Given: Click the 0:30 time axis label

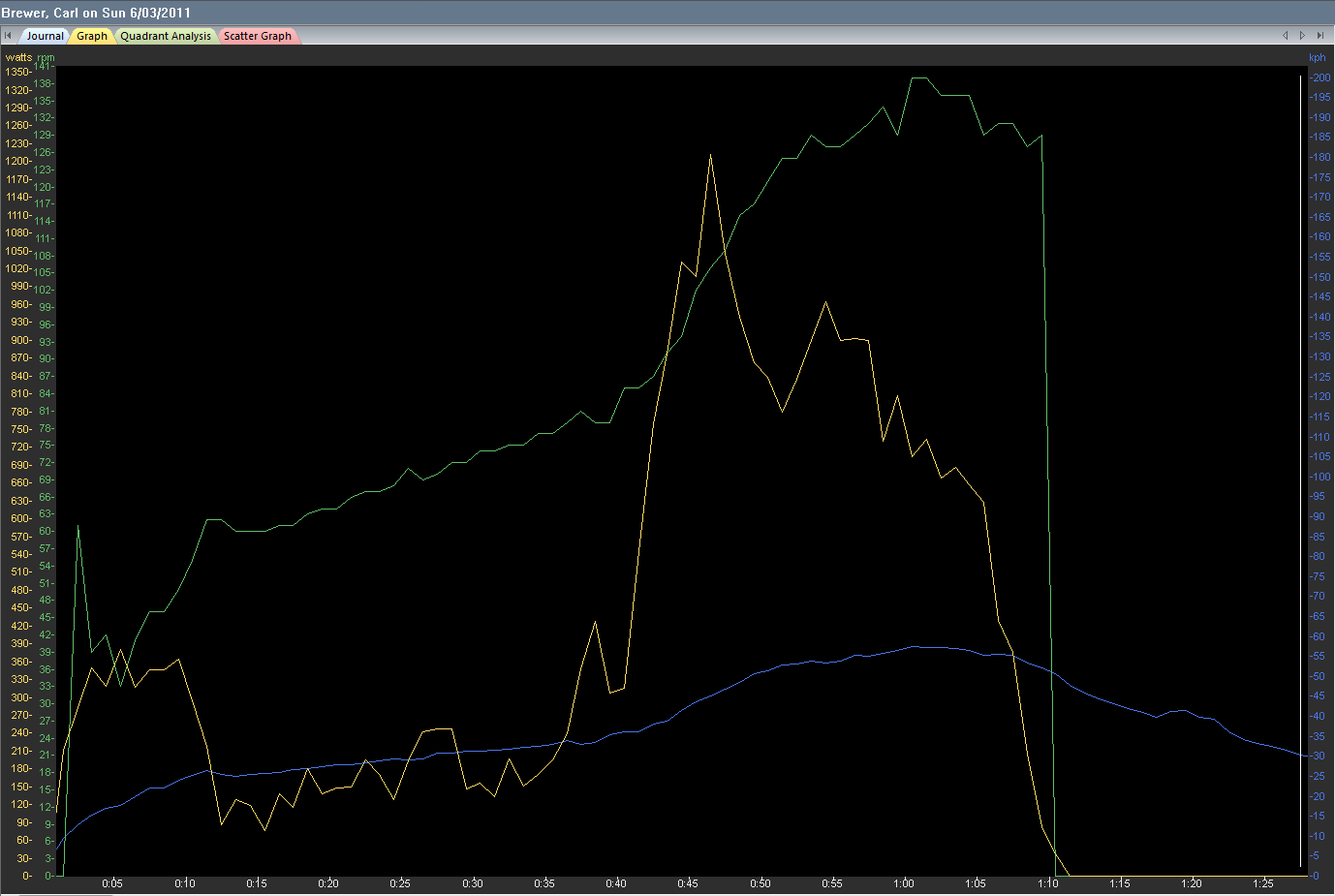Looking at the screenshot, I should tap(473, 883).
